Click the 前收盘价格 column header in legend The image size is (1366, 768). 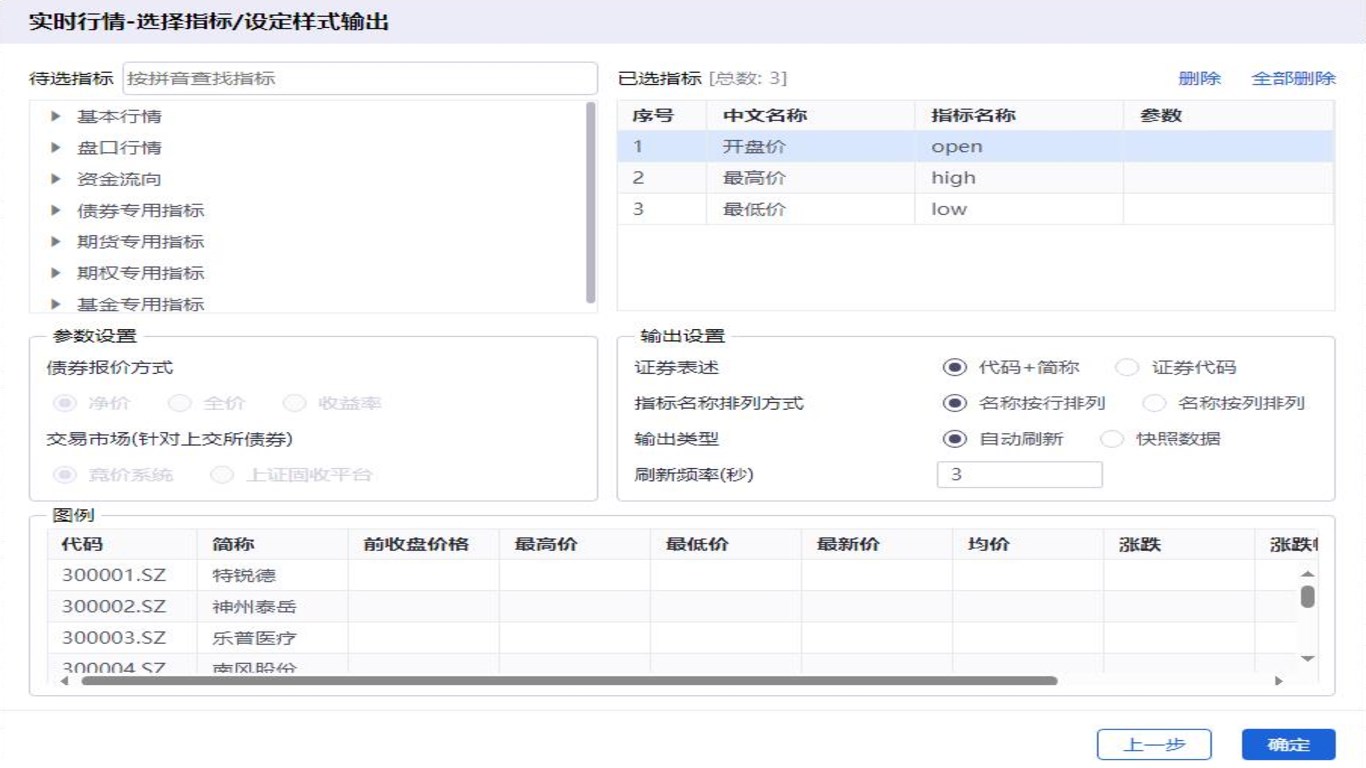coord(423,544)
